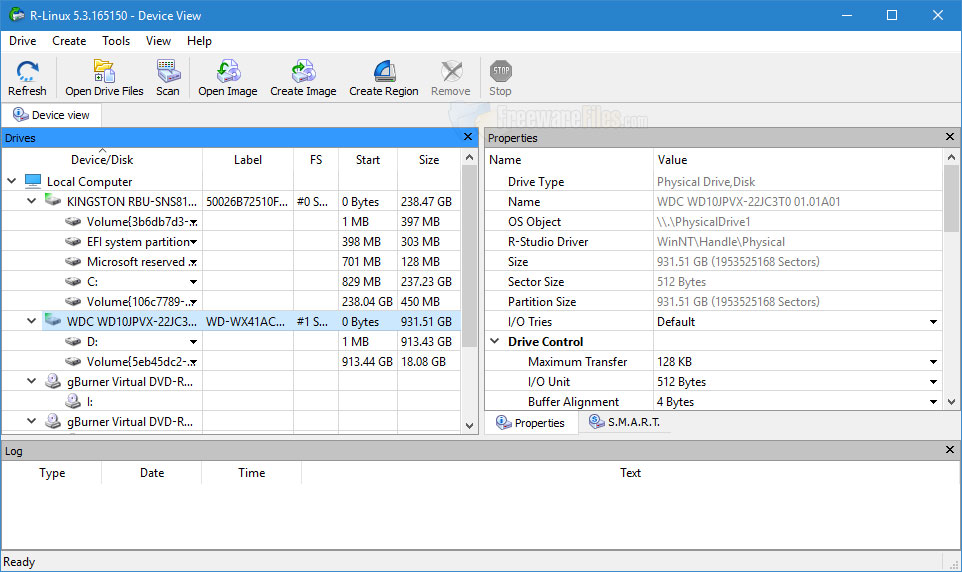Open the Buffer Alignment dropdown
Viewport: 962px width, 572px height.
pyautogui.click(x=933, y=401)
